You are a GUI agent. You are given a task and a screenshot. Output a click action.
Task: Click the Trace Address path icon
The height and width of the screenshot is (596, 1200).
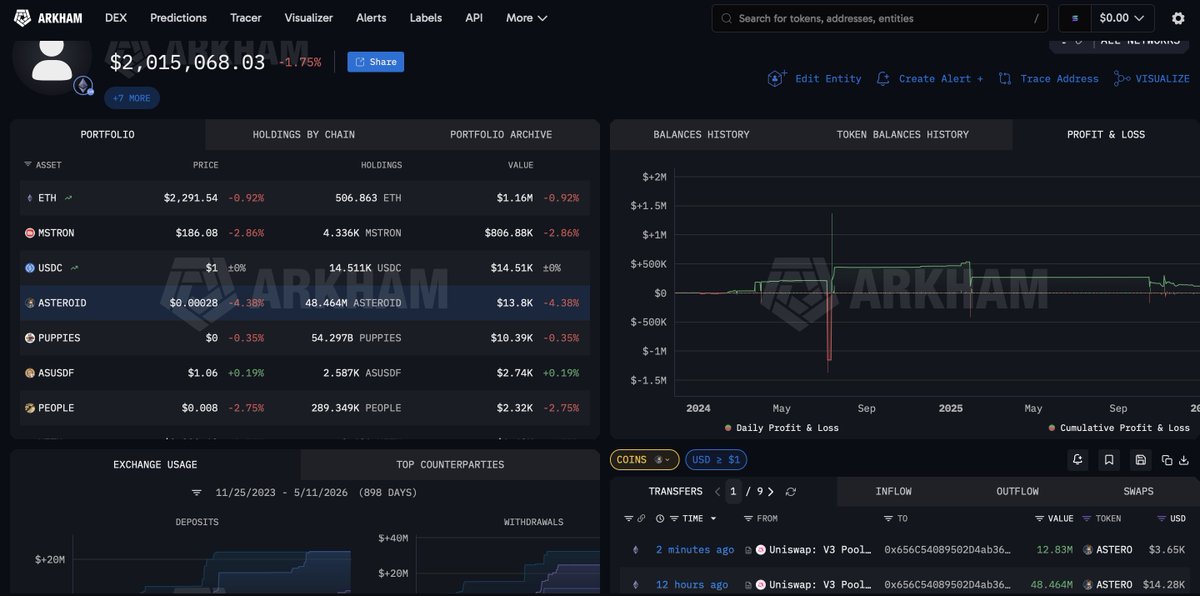(1005, 78)
